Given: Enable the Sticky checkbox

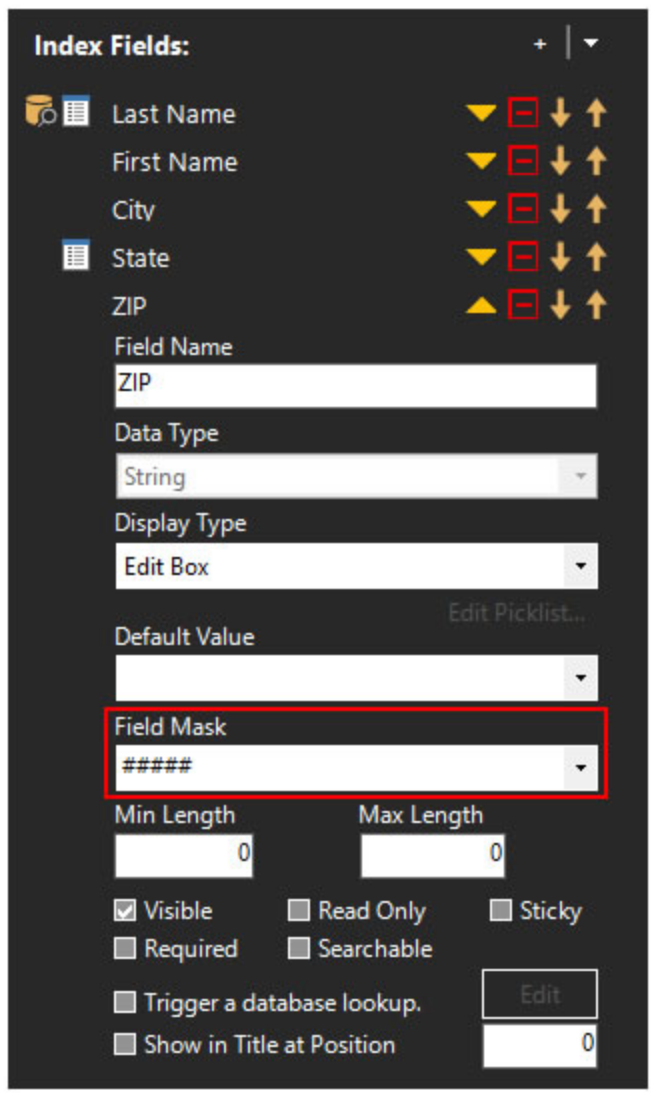Looking at the screenshot, I should point(500,910).
